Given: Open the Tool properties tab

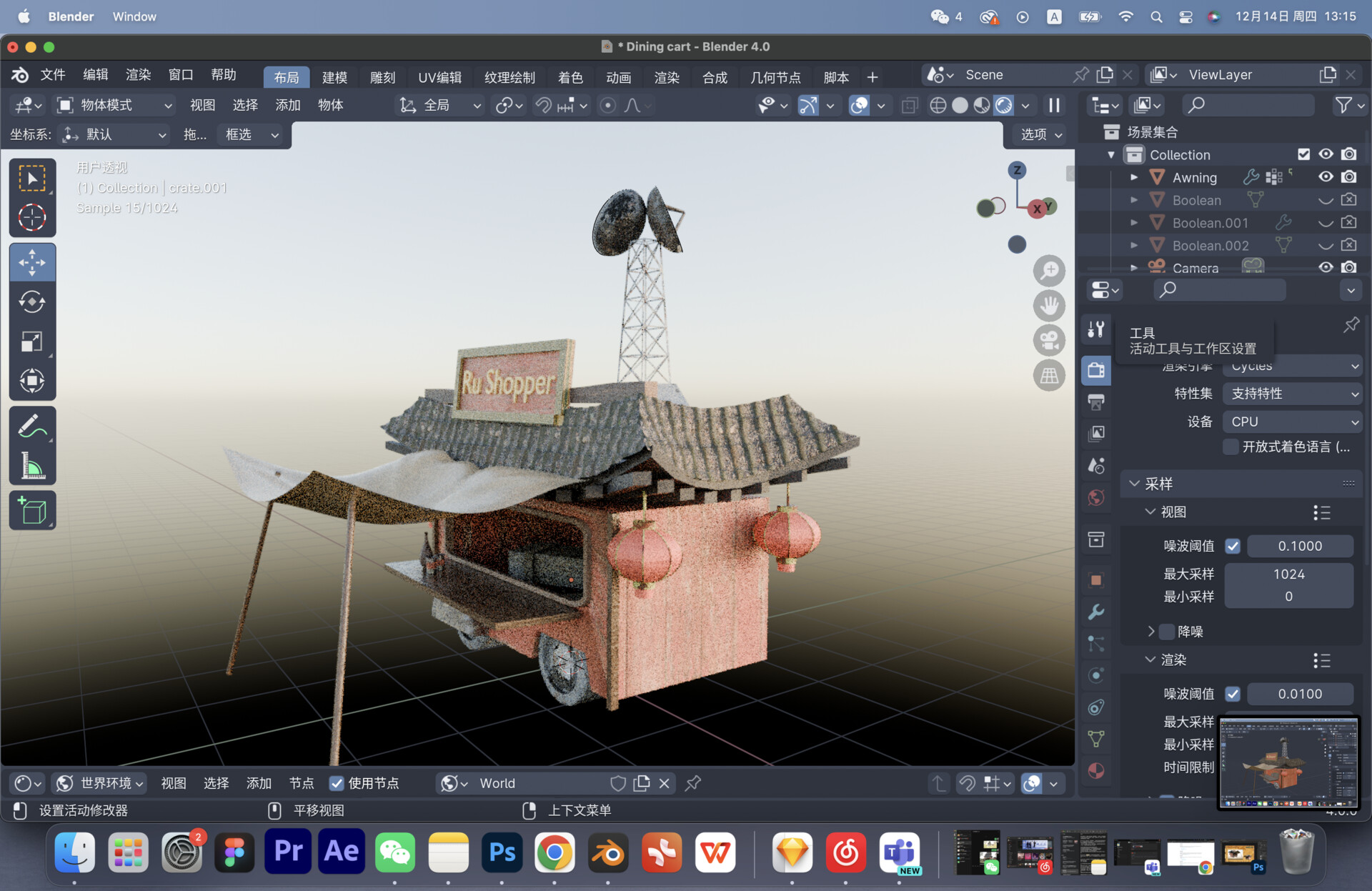Looking at the screenshot, I should [x=1096, y=329].
